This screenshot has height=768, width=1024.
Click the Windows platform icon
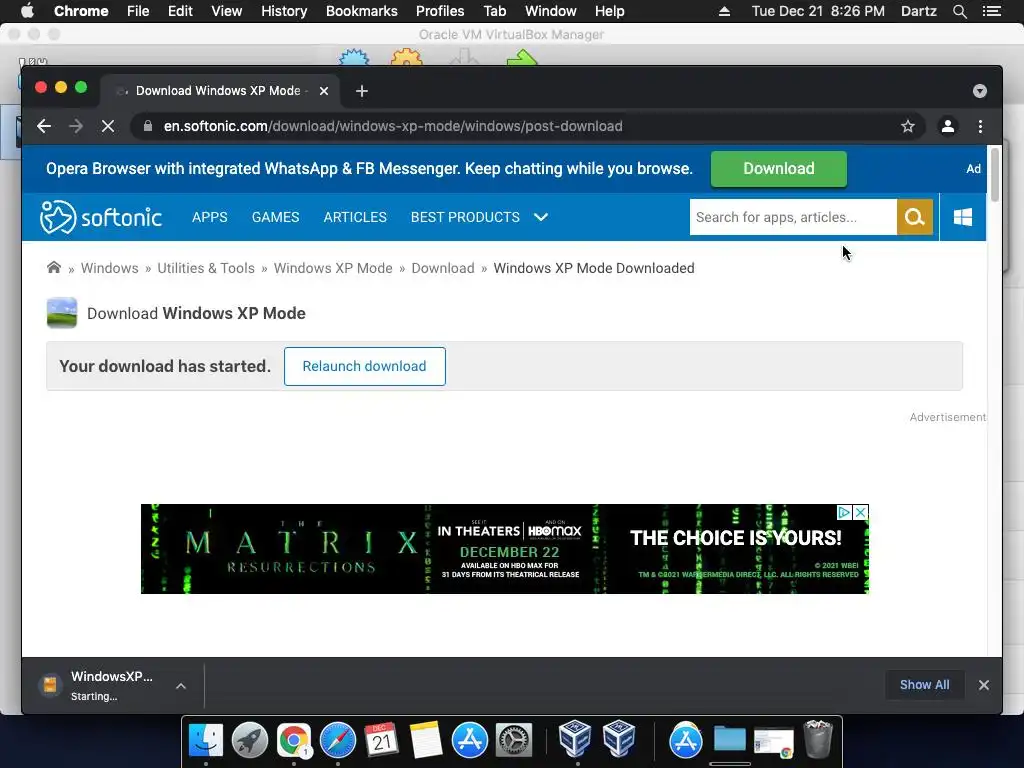(963, 217)
